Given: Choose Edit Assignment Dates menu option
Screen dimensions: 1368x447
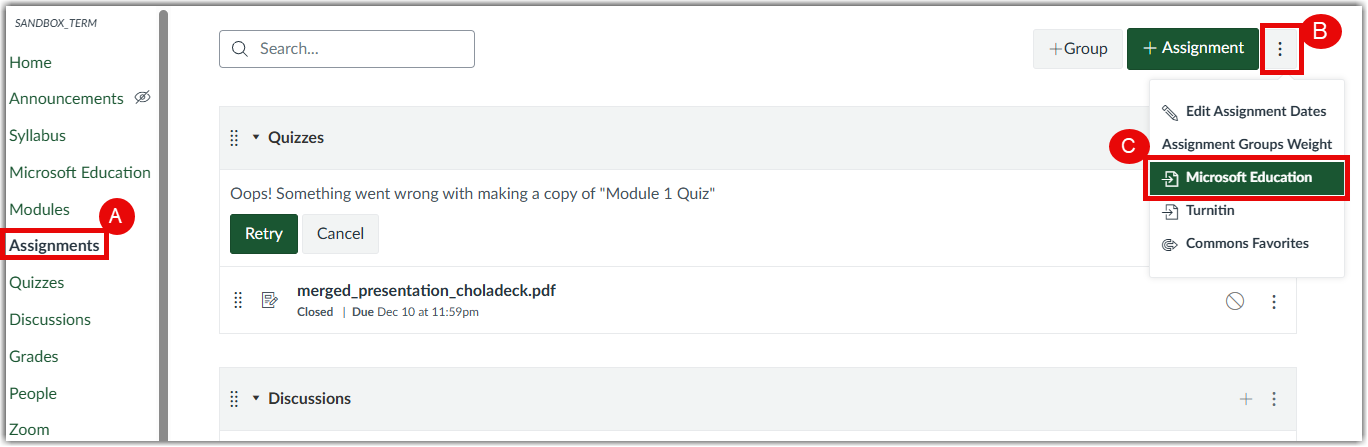Looking at the screenshot, I should click(x=1255, y=111).
